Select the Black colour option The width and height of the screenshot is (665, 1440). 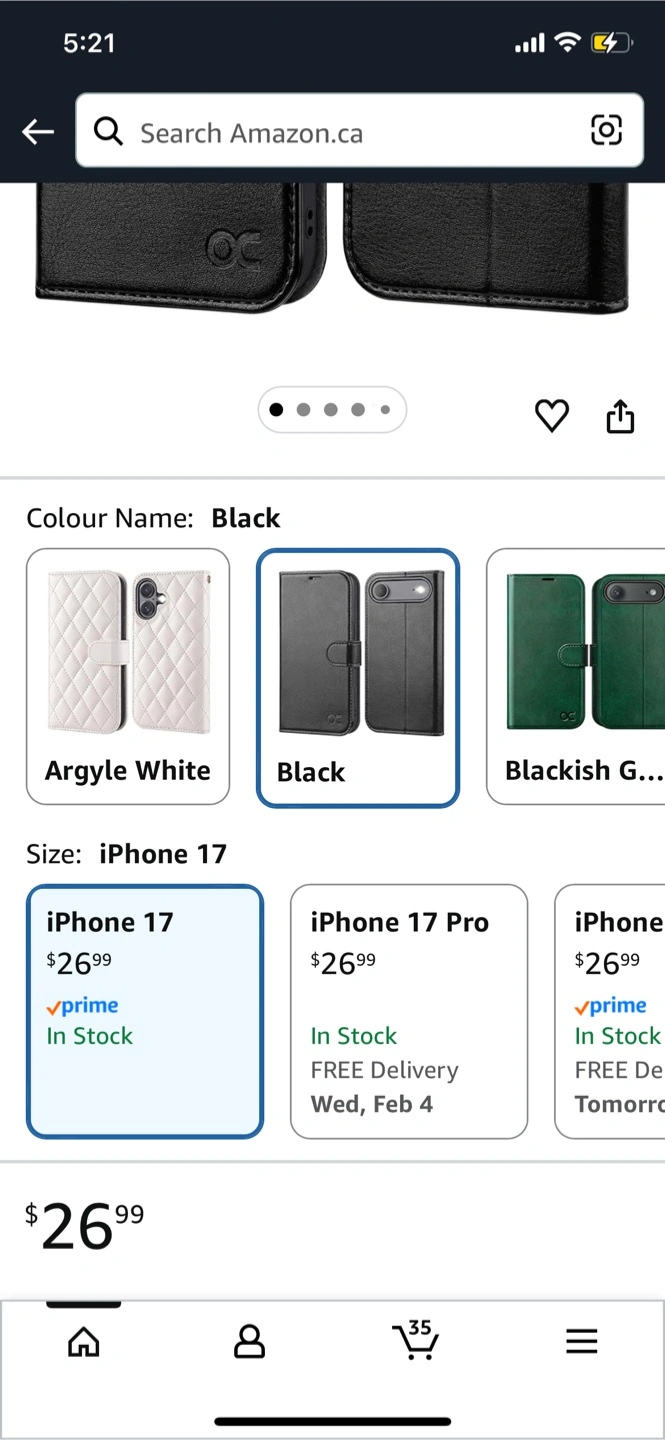point(358,677)
